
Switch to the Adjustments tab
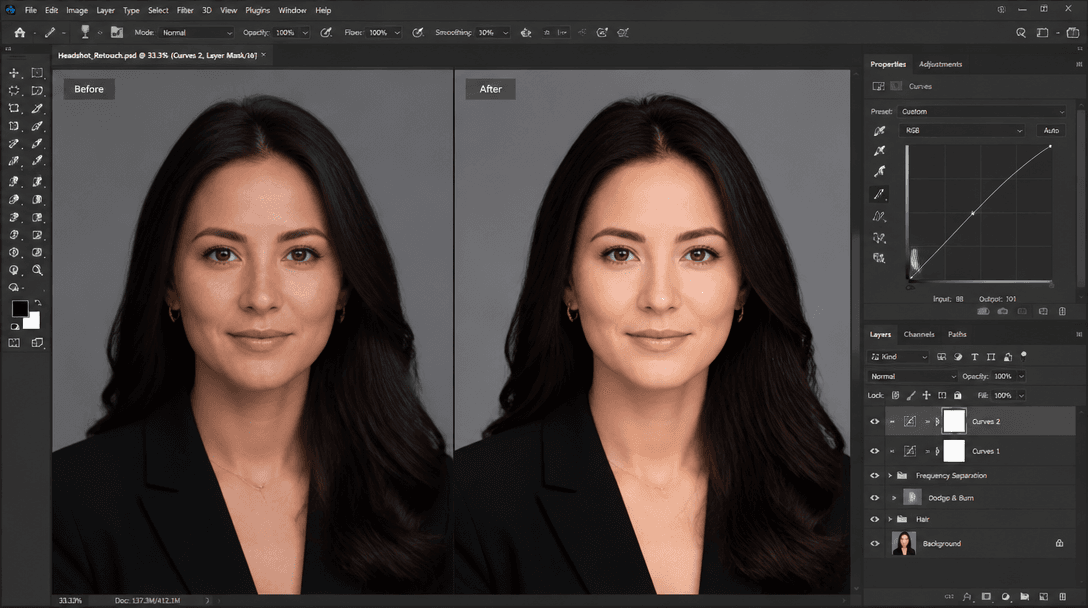[x=940, y=64]
